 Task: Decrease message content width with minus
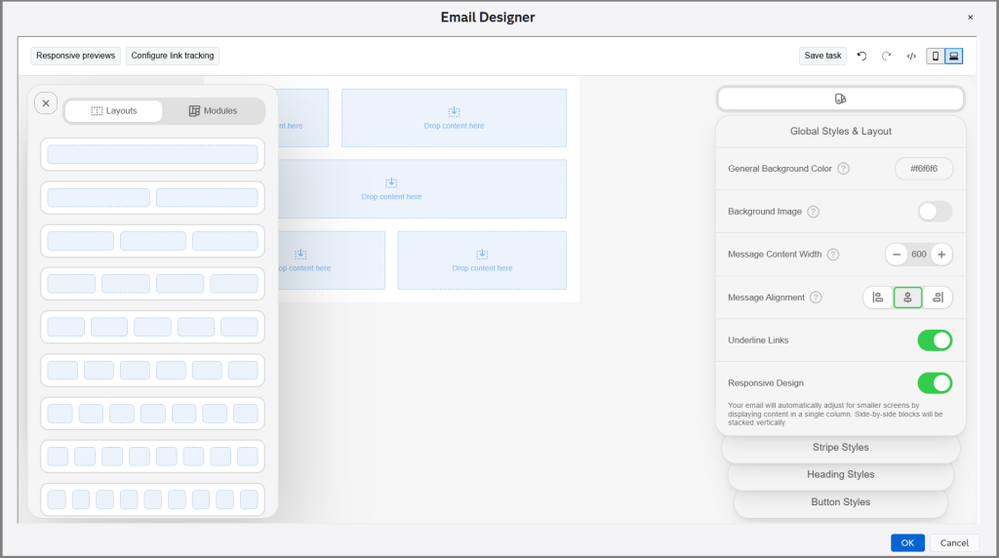tap(896, 254)
